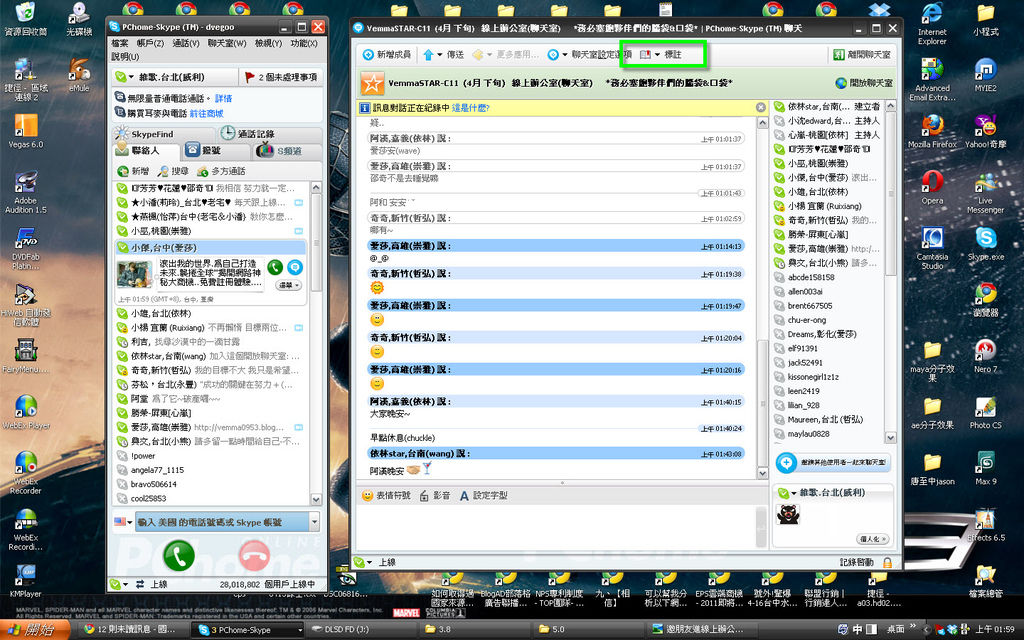
Task: Select contact angela77_1115 in Skype list
Action: click(210, 470)
